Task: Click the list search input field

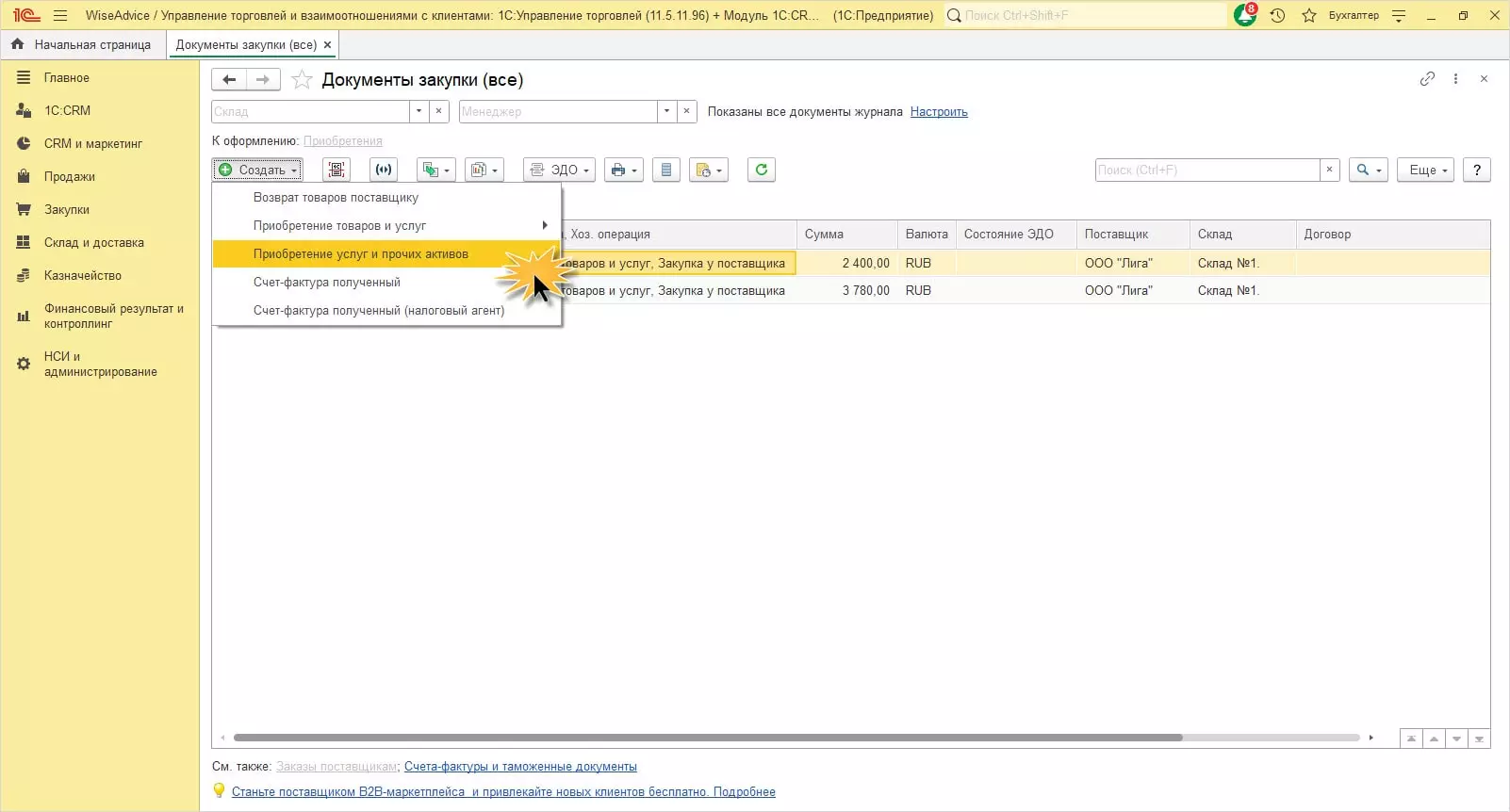Action: point(1206,170)
